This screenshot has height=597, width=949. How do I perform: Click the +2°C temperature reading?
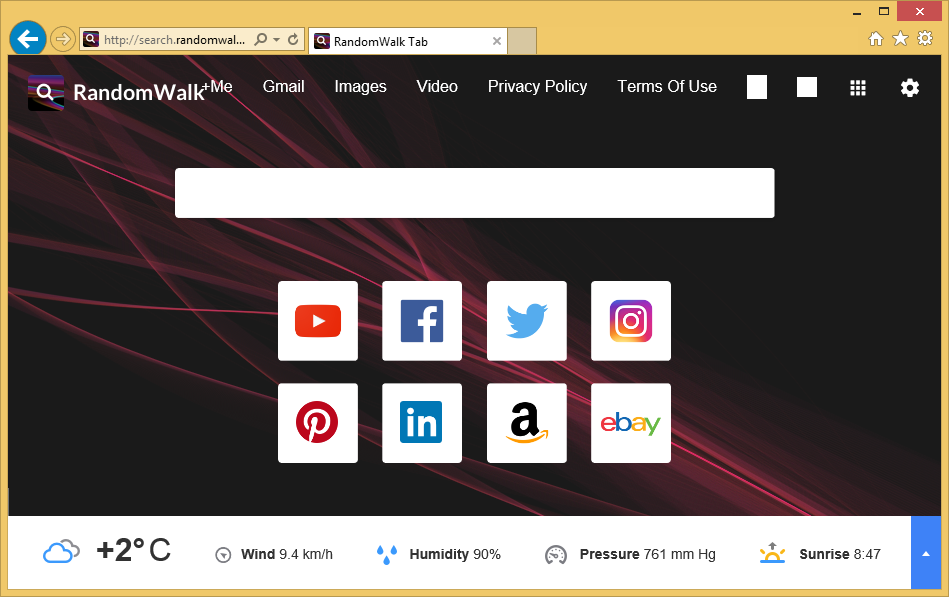[x=134, y=550]
